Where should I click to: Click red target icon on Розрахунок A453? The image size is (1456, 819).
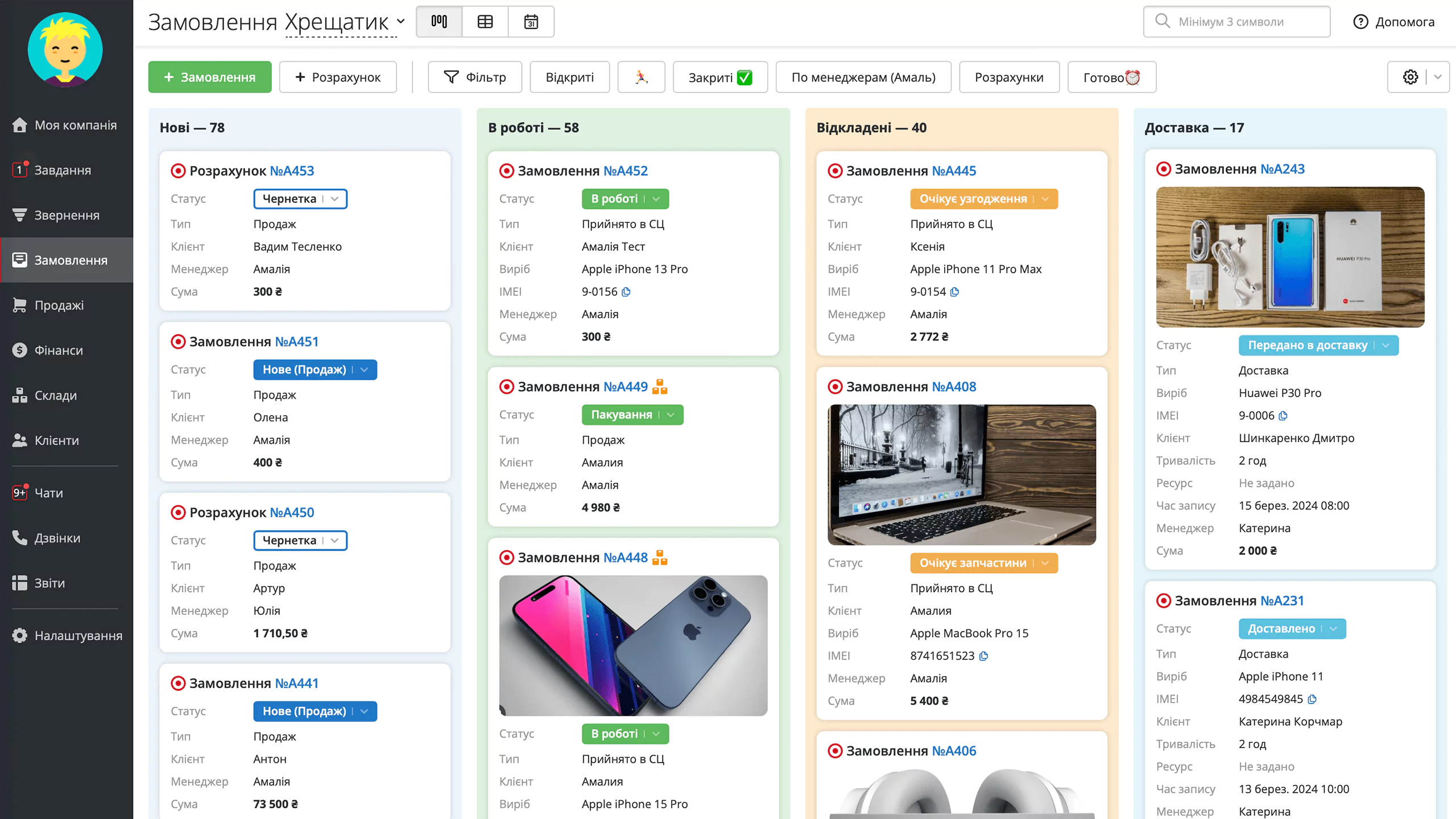tap(178, 171)
